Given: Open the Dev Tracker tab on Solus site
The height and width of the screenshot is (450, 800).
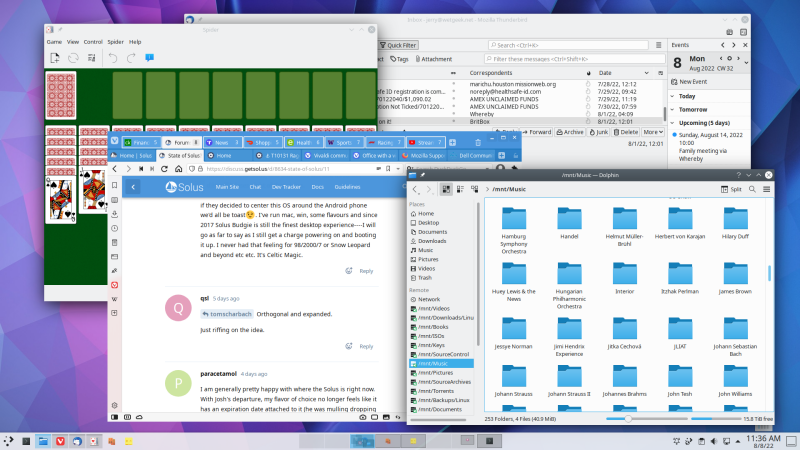Looking at the screenshot, I should (283, 187).
